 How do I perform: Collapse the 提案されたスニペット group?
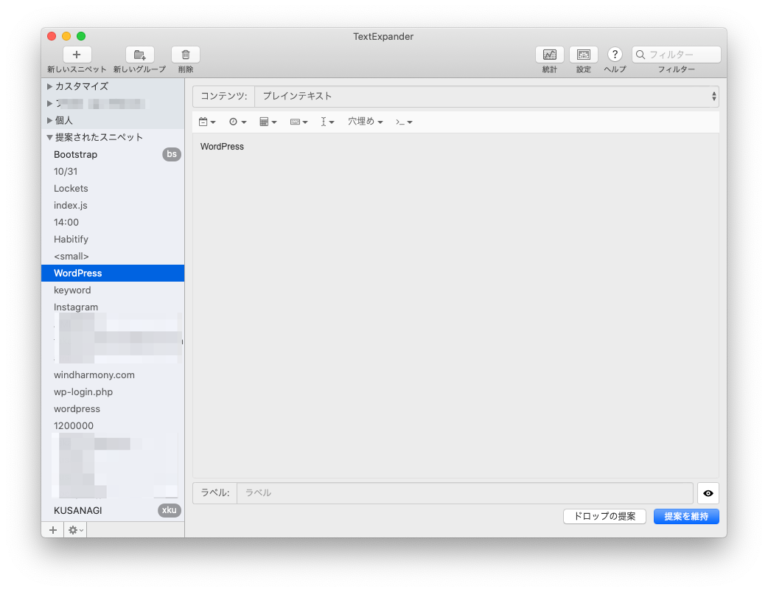(x=50, y=138)
